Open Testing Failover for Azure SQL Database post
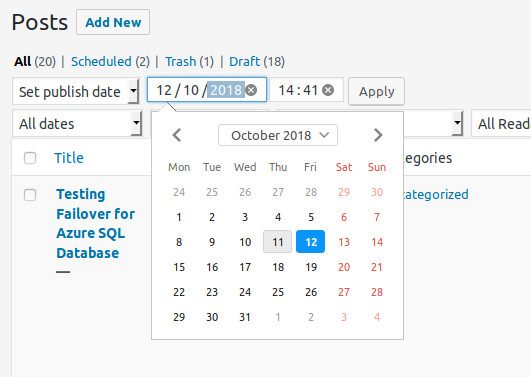Image resolution: width=531 pixels, height=377 pixels. pyautogui.click(x=95, y=223)
